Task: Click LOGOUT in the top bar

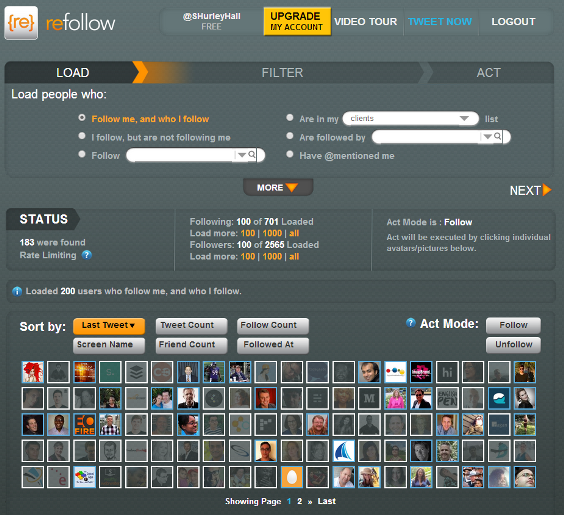Action: click(513, 22)
